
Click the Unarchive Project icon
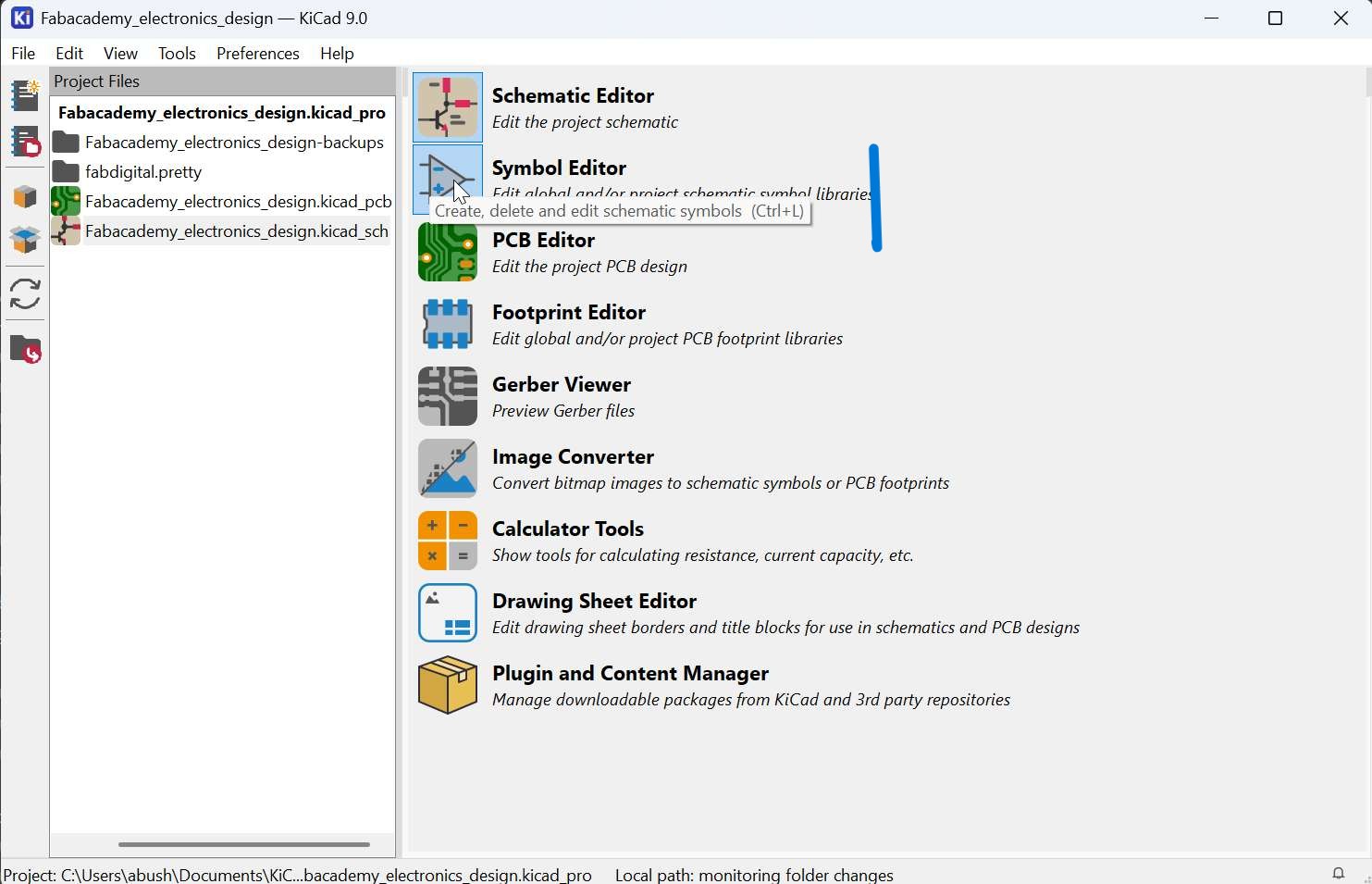click(25, 240)
